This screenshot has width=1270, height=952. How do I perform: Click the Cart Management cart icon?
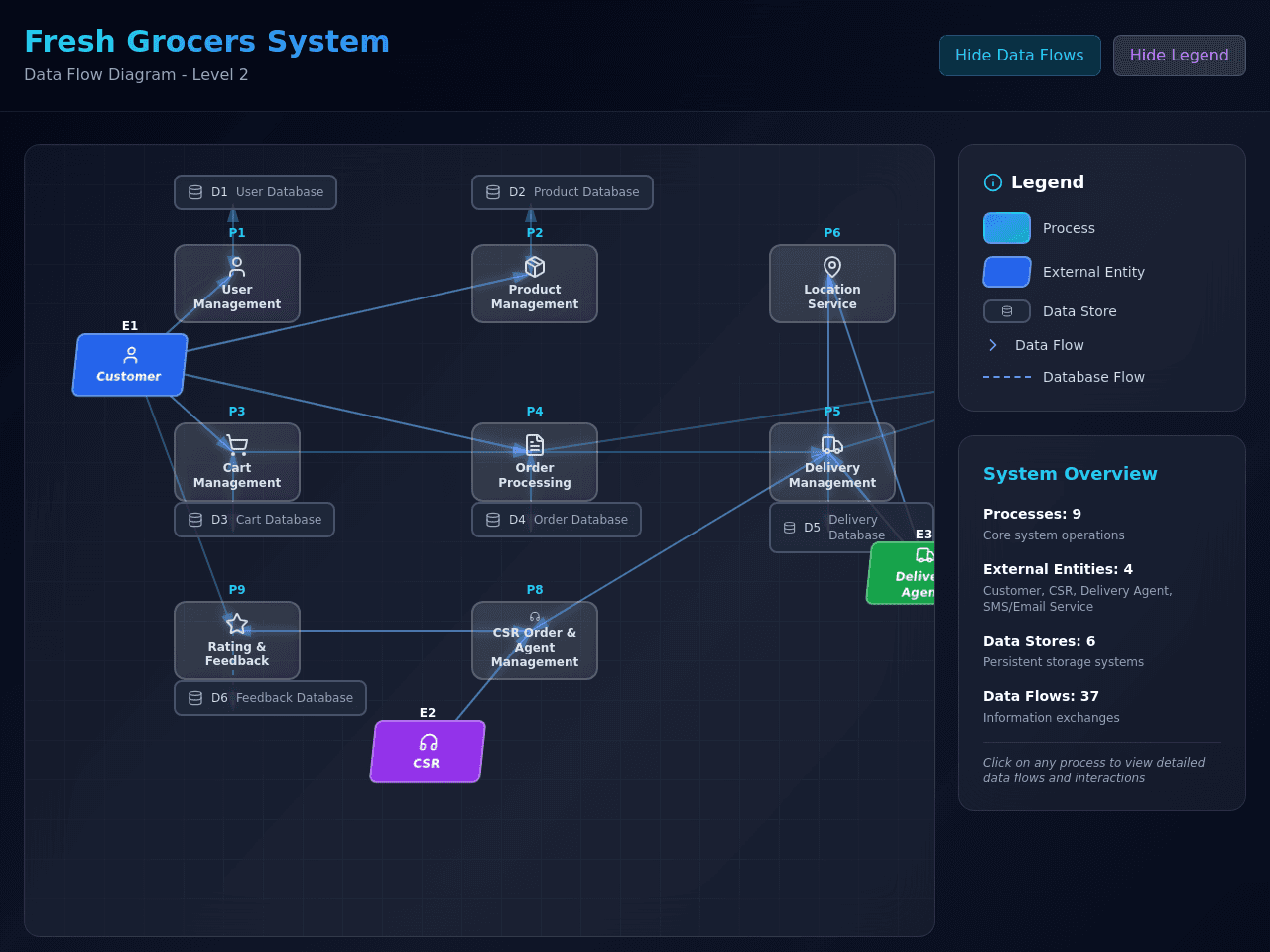click(237, 445)
